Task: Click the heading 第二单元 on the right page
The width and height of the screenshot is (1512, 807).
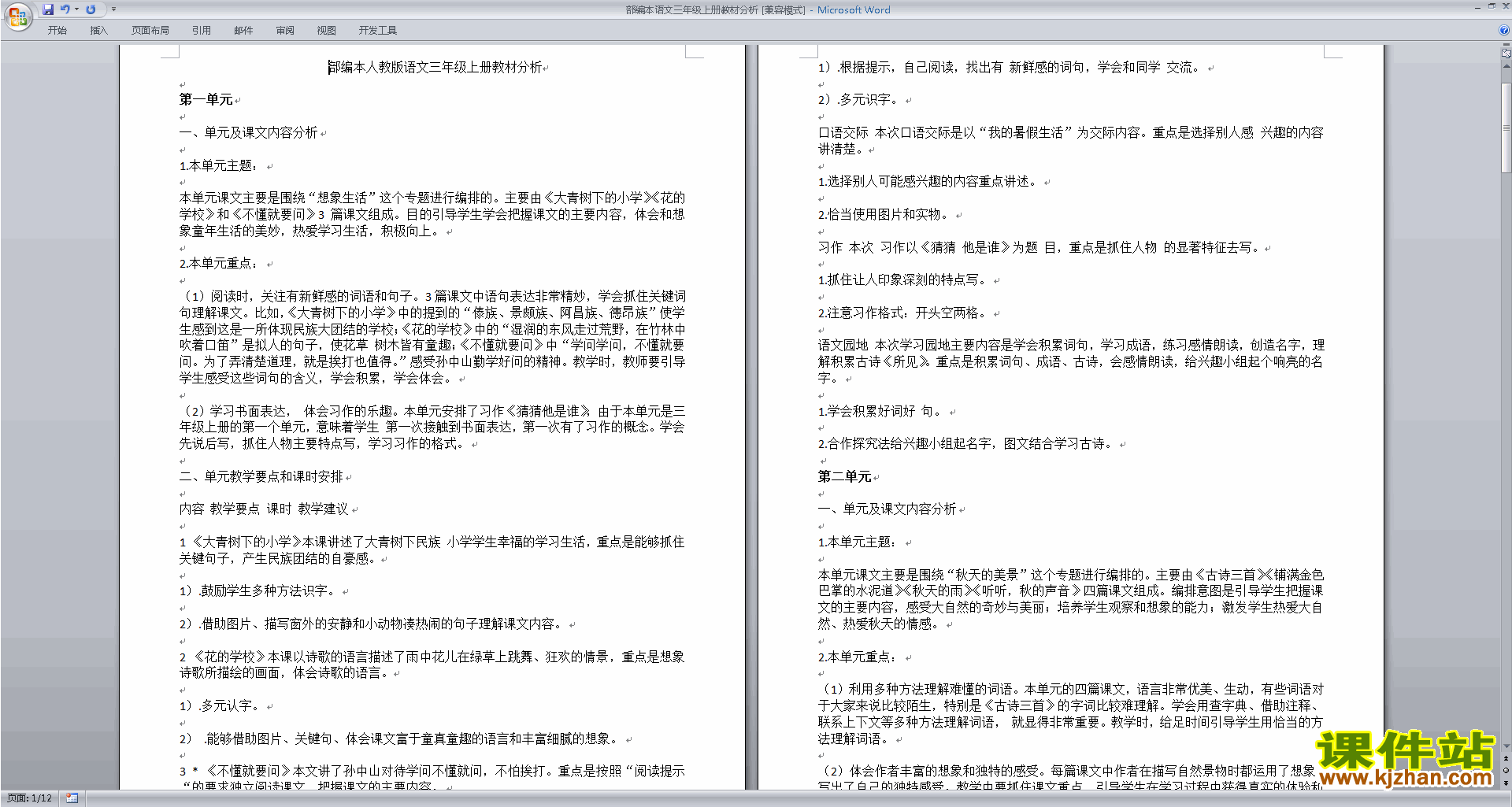Action: [x=845, y=476]
